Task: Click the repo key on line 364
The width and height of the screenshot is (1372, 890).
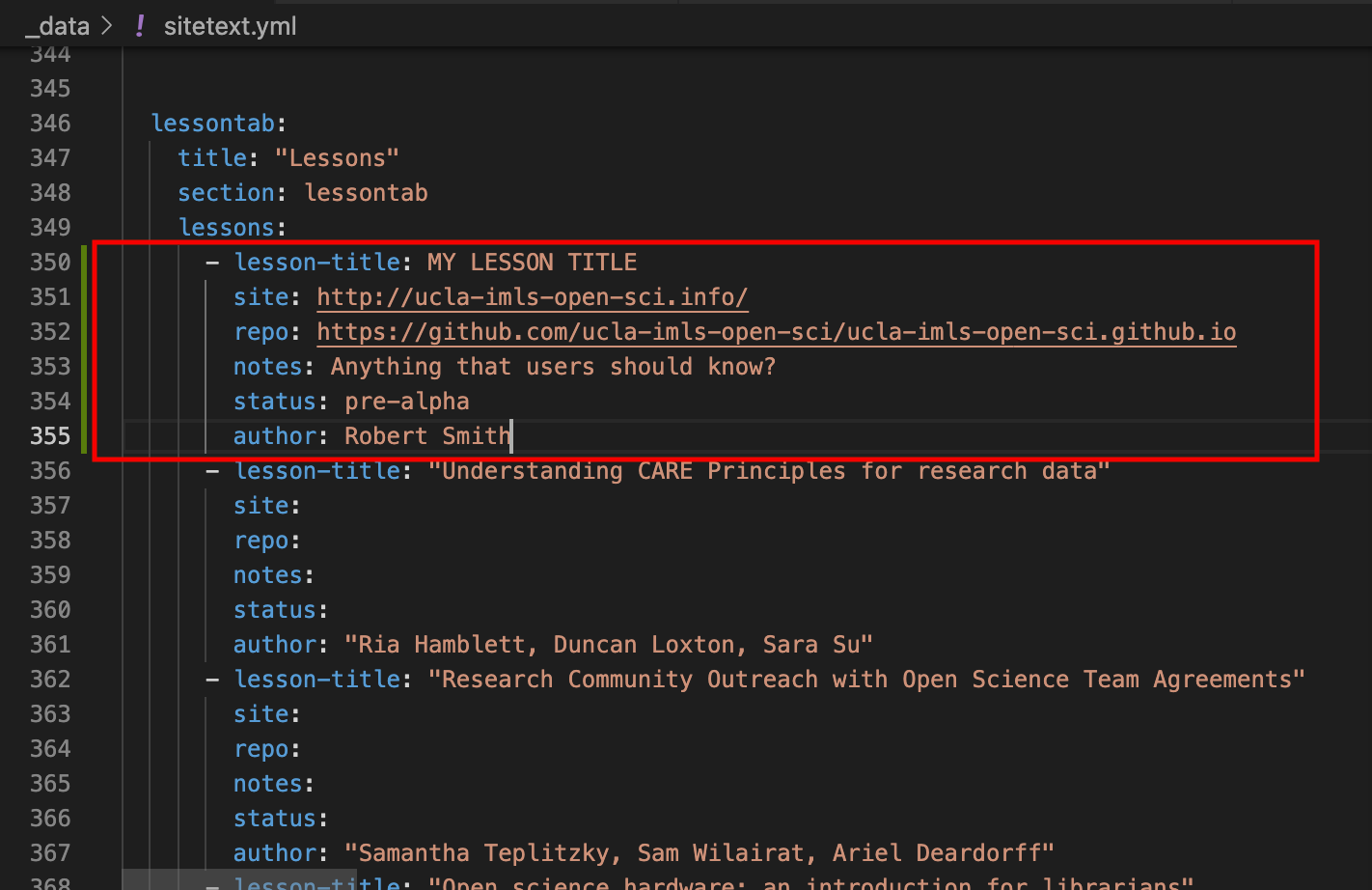Action: coord(261,749)
